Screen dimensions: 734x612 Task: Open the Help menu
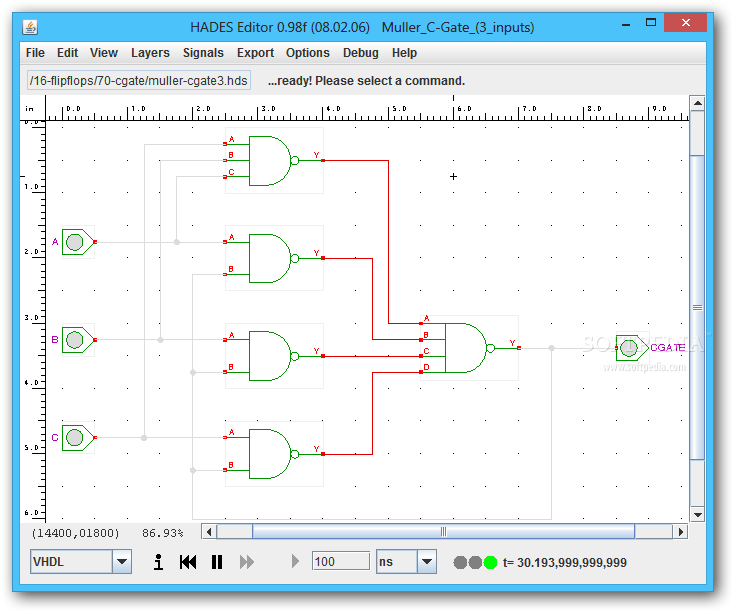404,53
